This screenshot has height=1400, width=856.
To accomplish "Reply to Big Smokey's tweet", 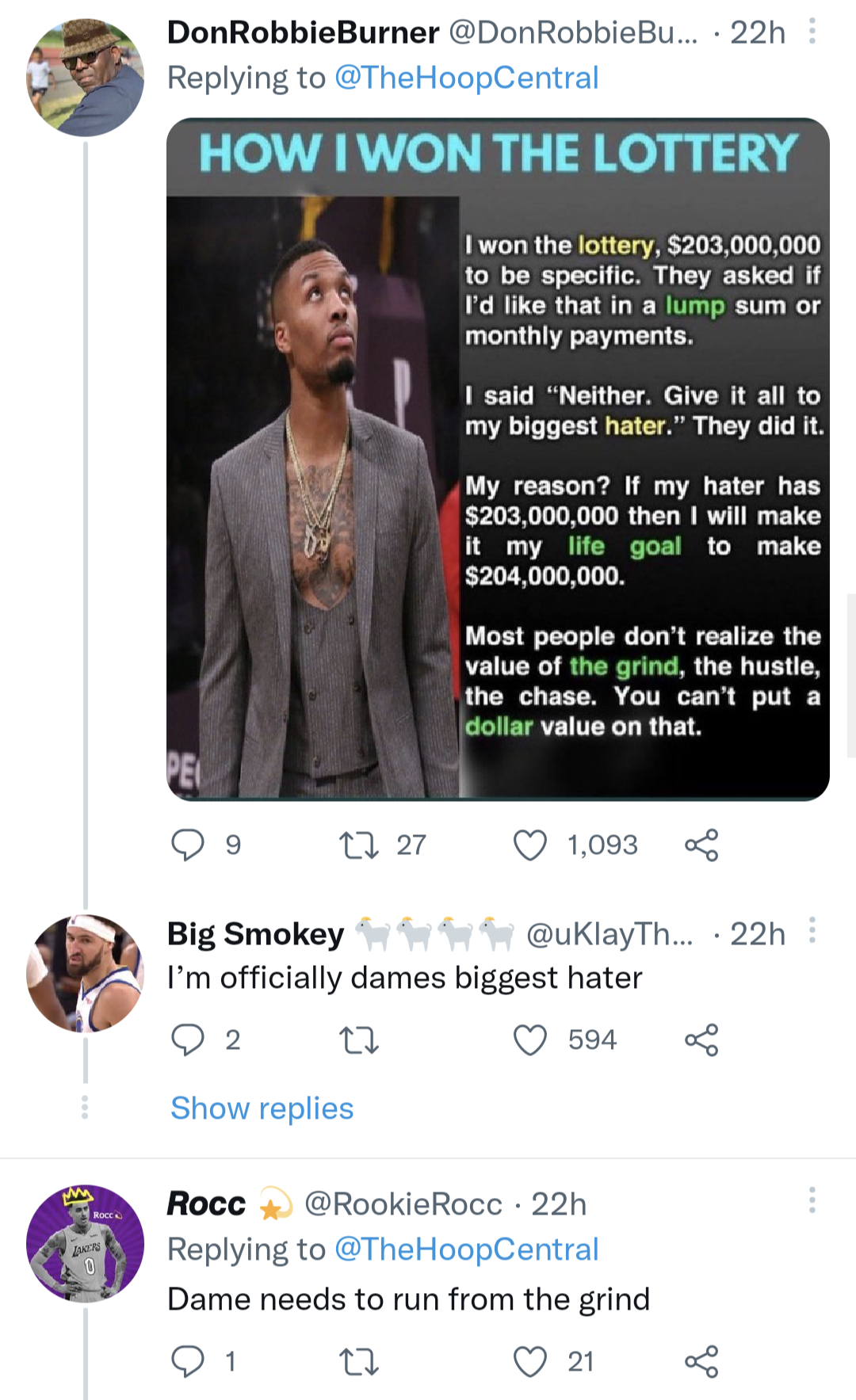I will 189,1040.
